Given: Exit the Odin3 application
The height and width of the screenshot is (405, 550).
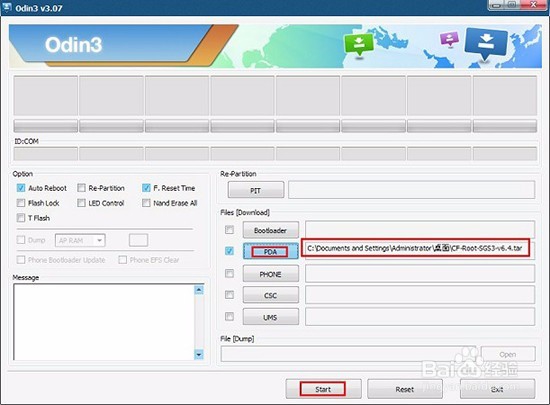Looking at the screenshot, I should click(497, 389).
